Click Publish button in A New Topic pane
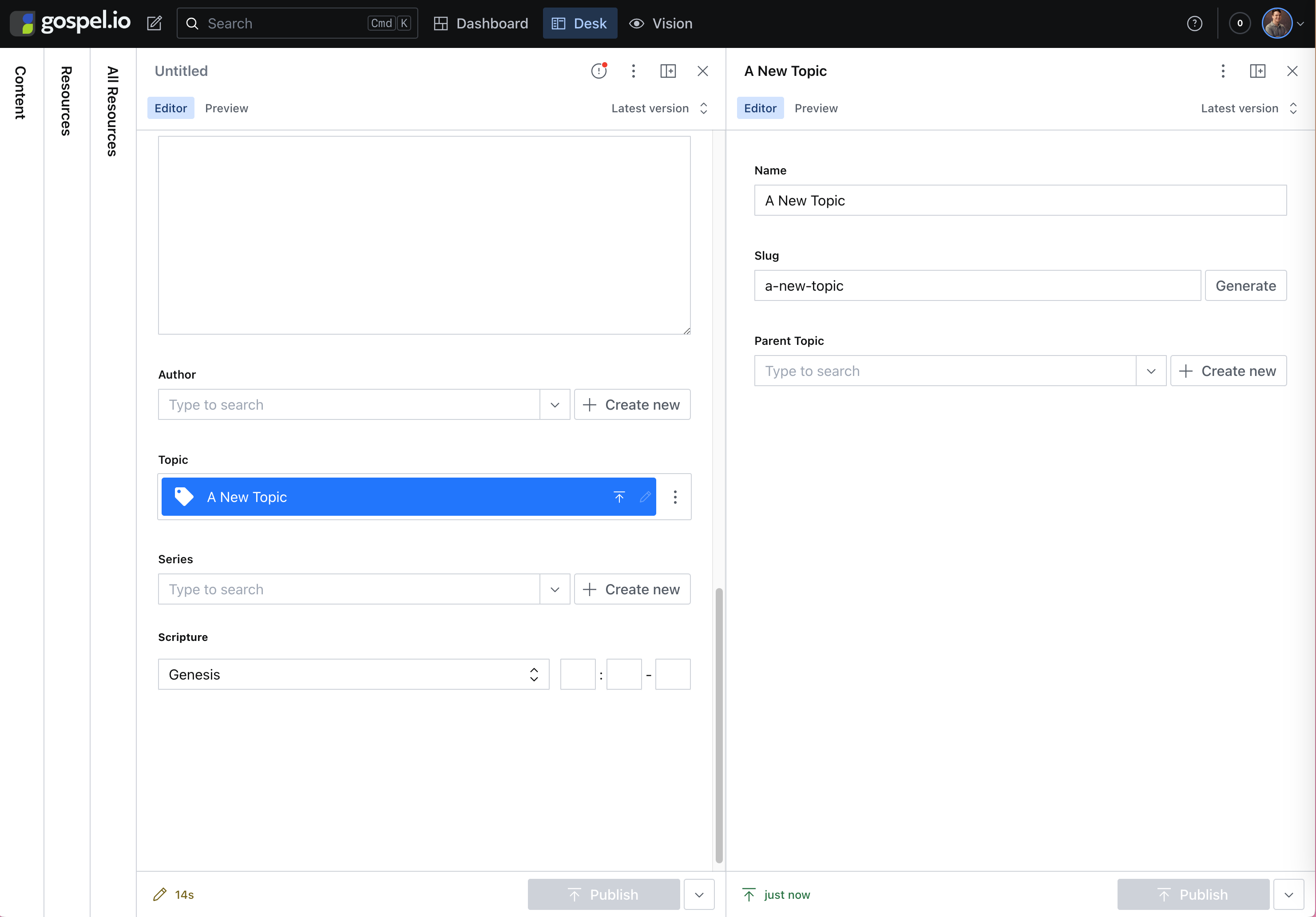This screenshot has height=917, width=1316. pos(1193,895)
